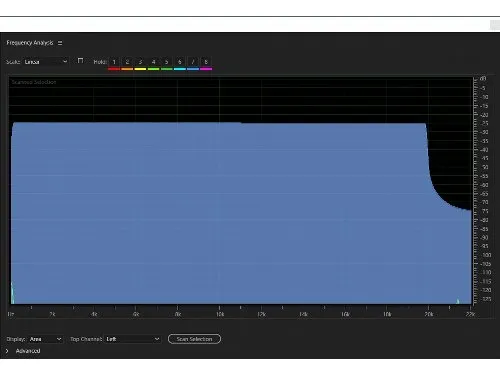Screen dimensions: 500x375
Task: Expand the Advanced section chevron
Action: (7, 351)
